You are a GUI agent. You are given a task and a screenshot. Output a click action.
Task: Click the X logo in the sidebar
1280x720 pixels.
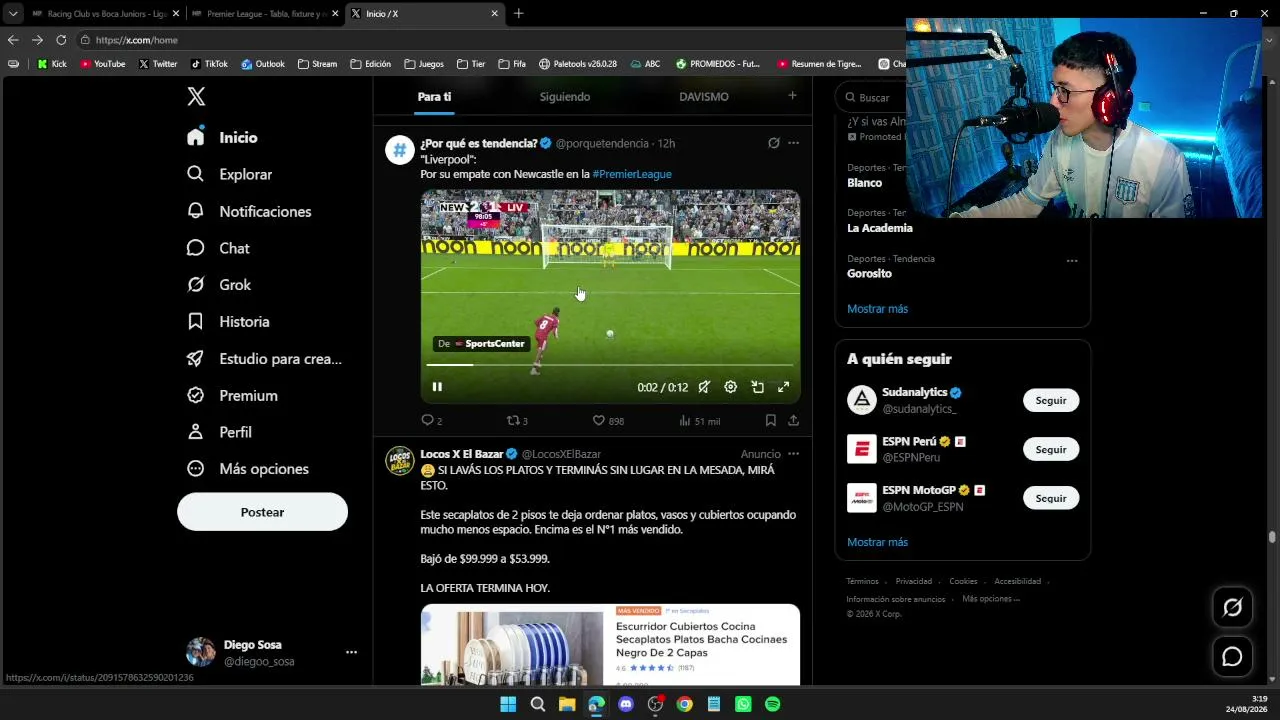196,96
